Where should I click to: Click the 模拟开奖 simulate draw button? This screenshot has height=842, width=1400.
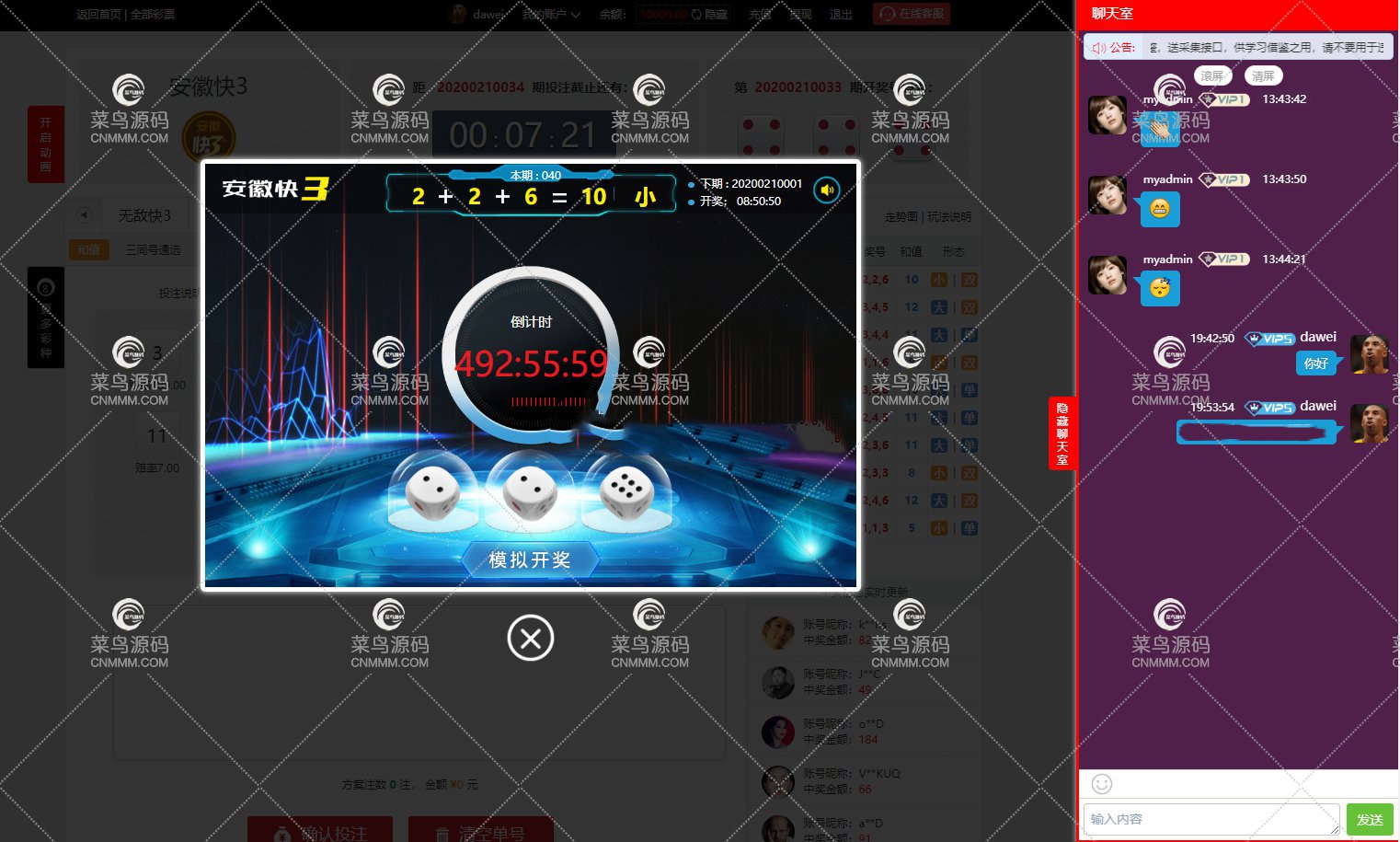pos(530,559)
